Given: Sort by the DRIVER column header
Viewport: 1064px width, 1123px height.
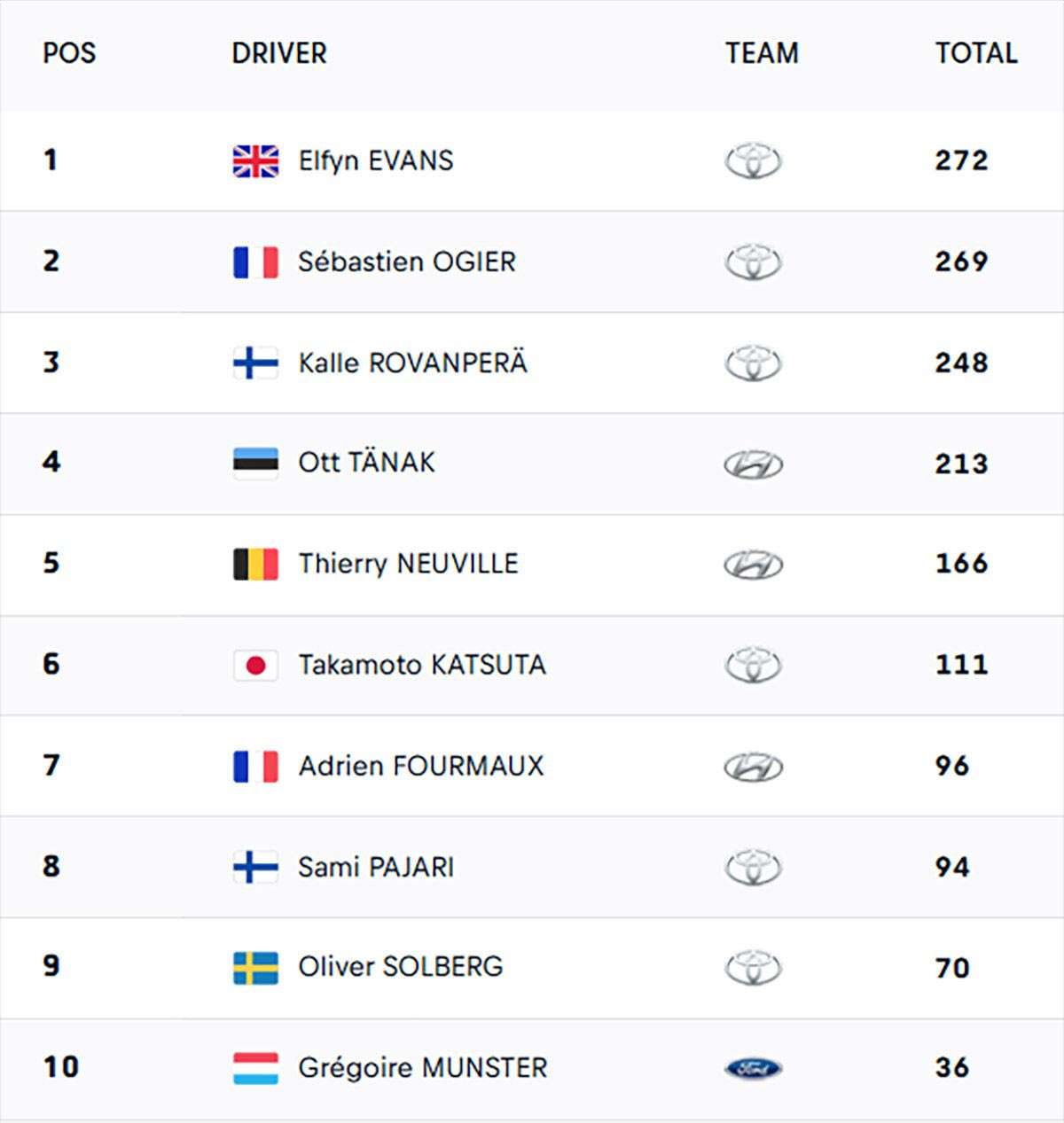Looking at the screenshot, I should 279,53.
